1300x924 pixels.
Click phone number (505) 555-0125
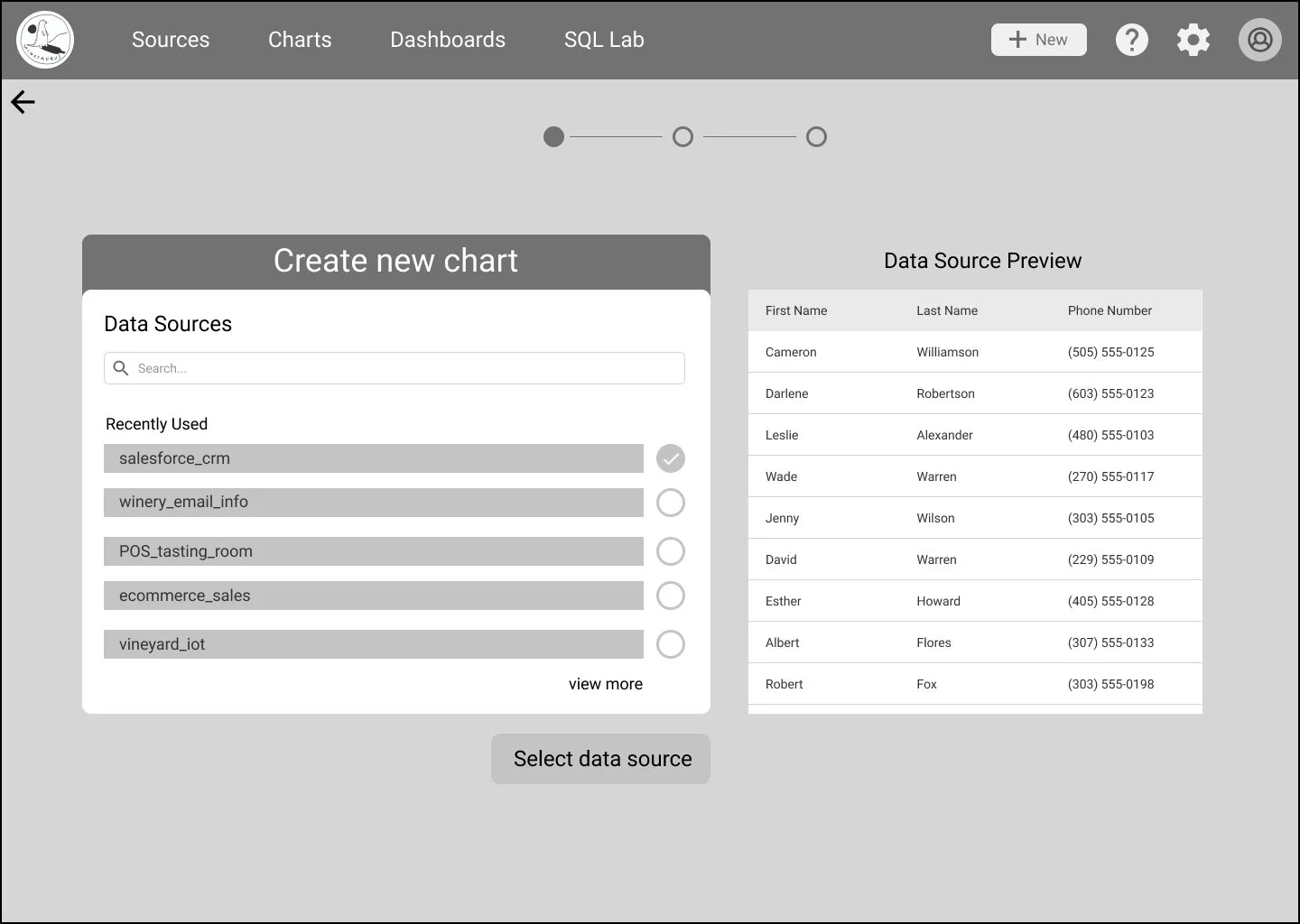[1110, 352]
